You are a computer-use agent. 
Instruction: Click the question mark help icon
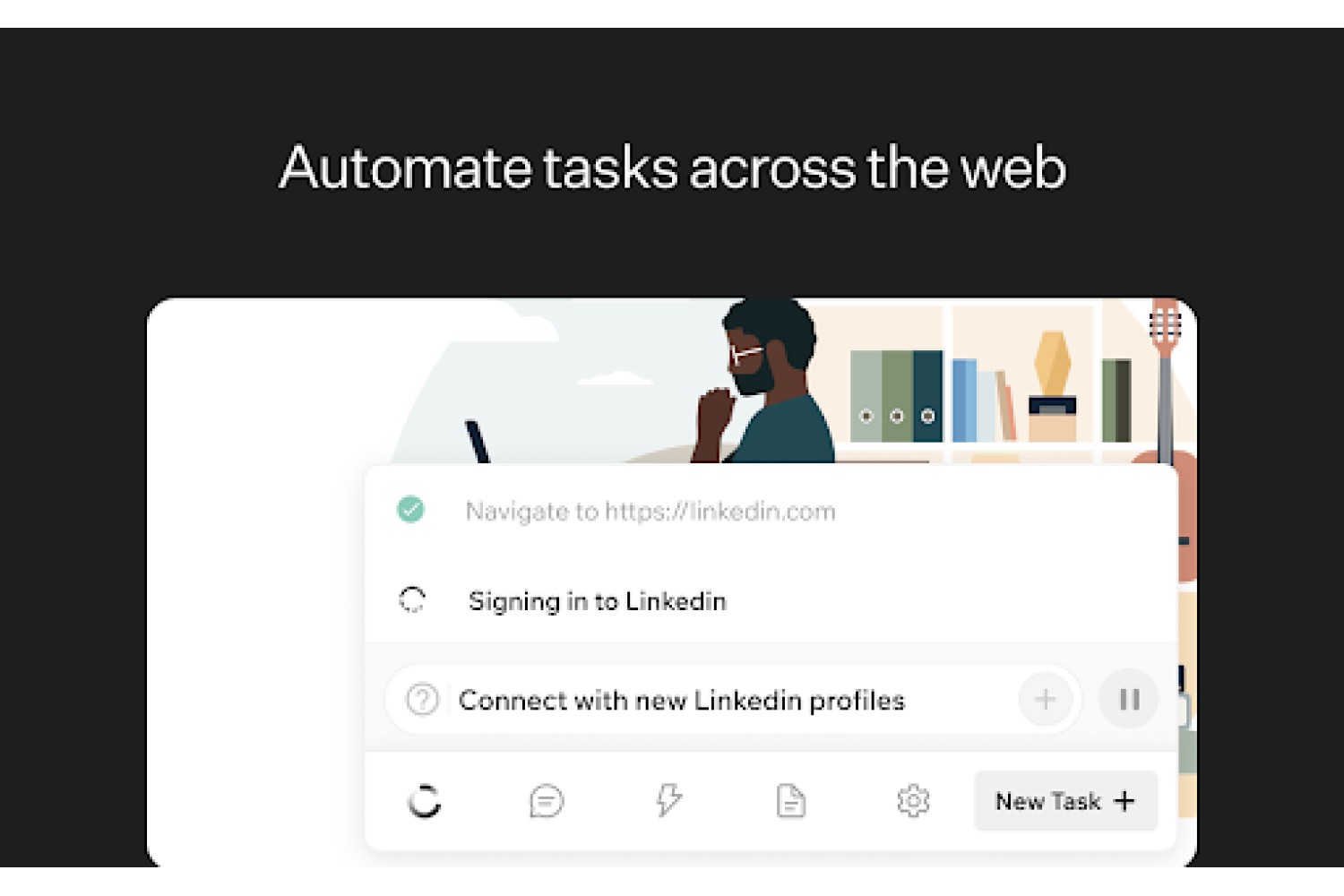422,699
